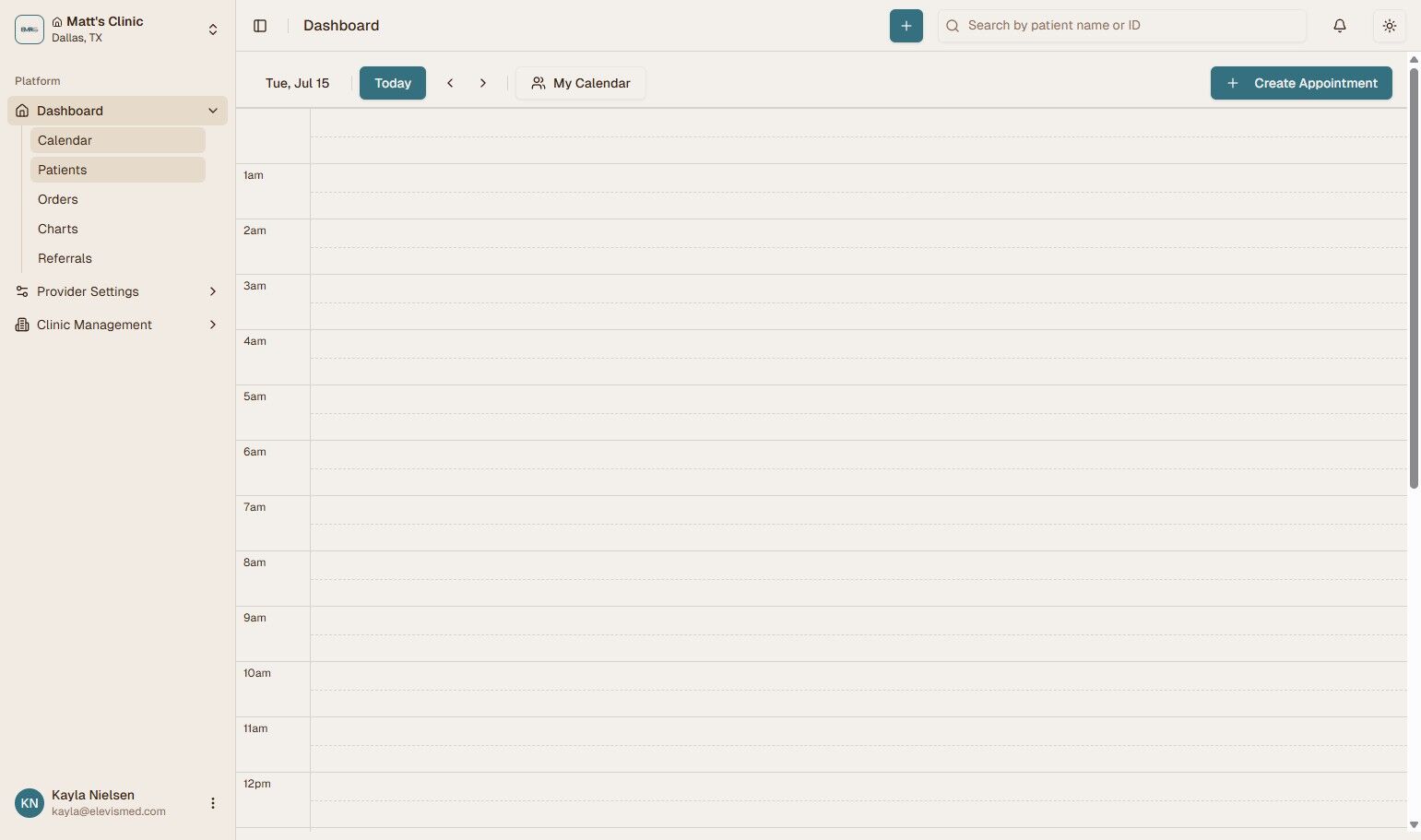Click the 6am time label
The image size is (1421, 840).
point(255,452)
